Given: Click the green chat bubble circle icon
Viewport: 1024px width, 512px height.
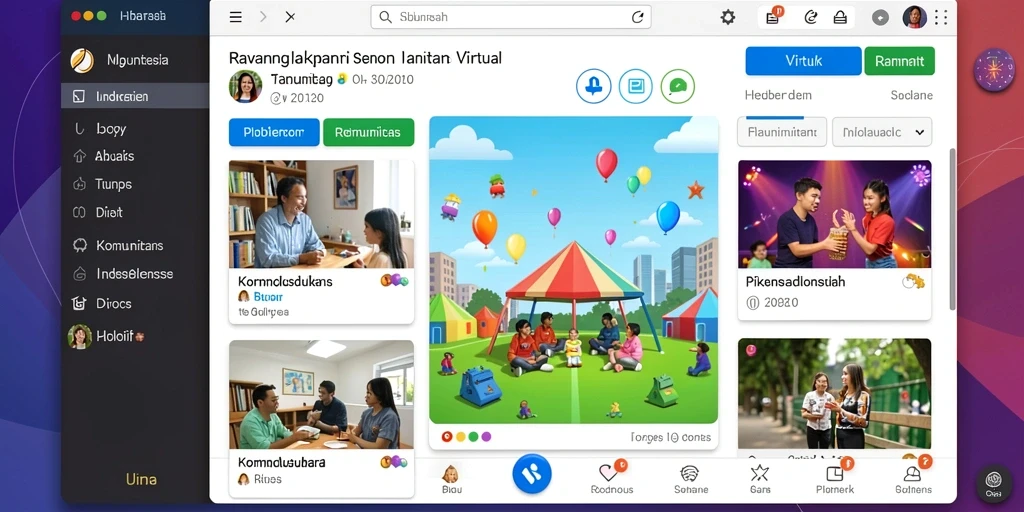Looking at the screenshot, I should (x=677, y=86).
